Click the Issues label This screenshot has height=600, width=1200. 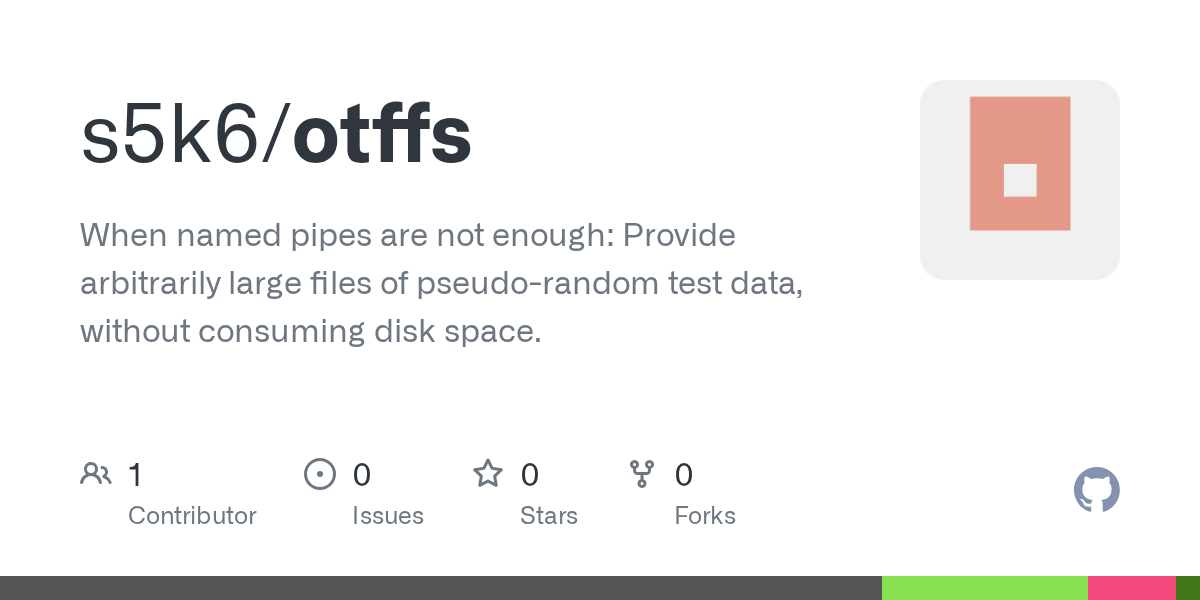tap(387, 516)
